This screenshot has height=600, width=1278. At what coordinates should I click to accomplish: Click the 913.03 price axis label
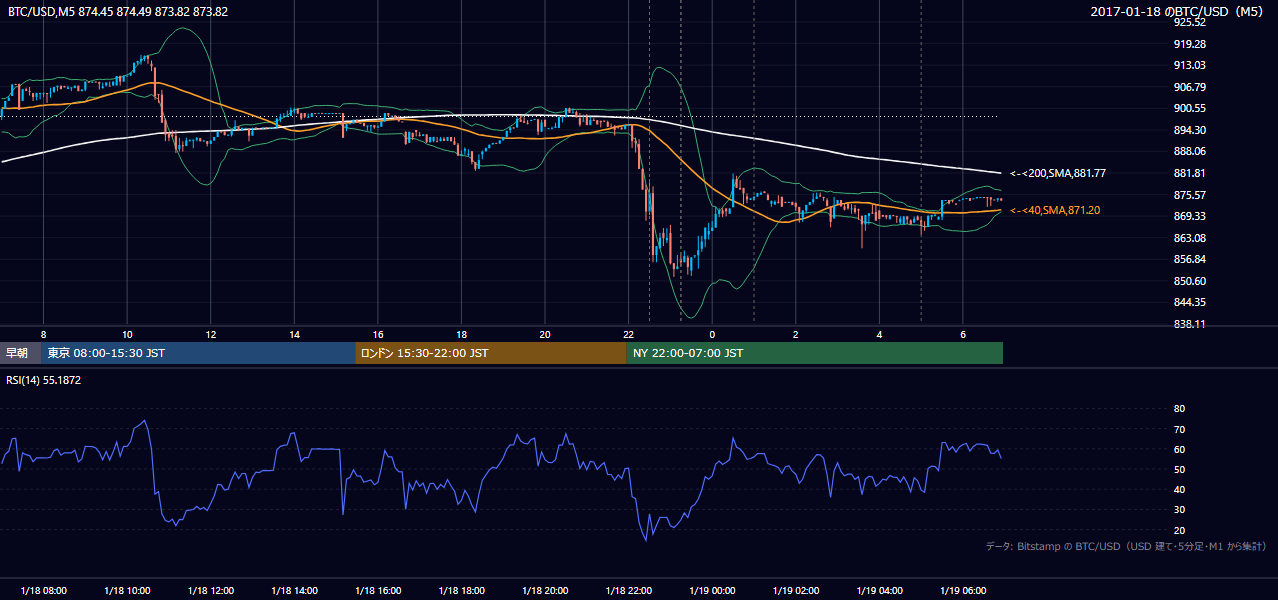click(1192, 65)
